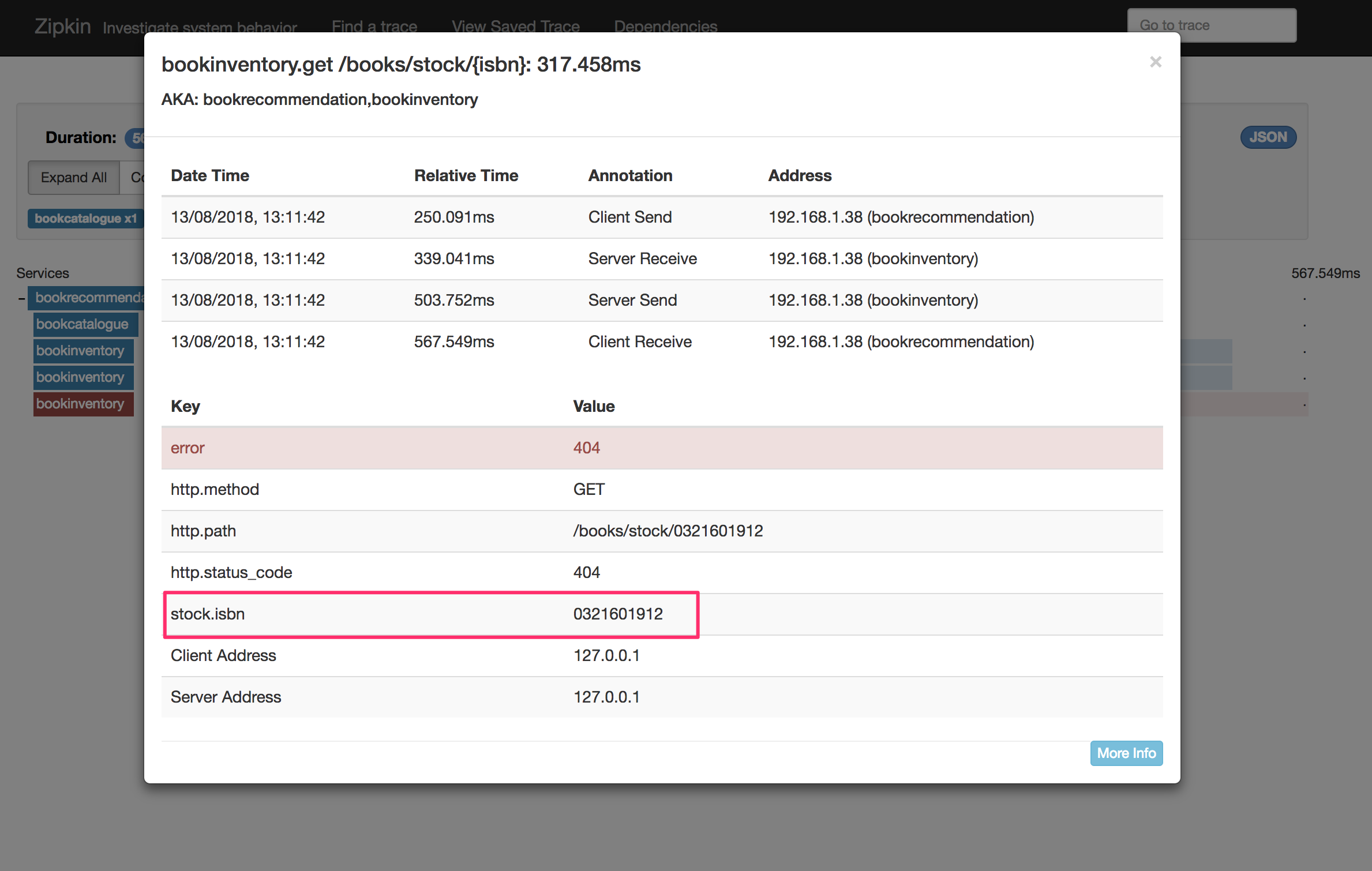Image resolution: width=1372 pixels, height=871 pixels.
Task: Click the dialog title bookinventory.get span name
Action: 401,65
